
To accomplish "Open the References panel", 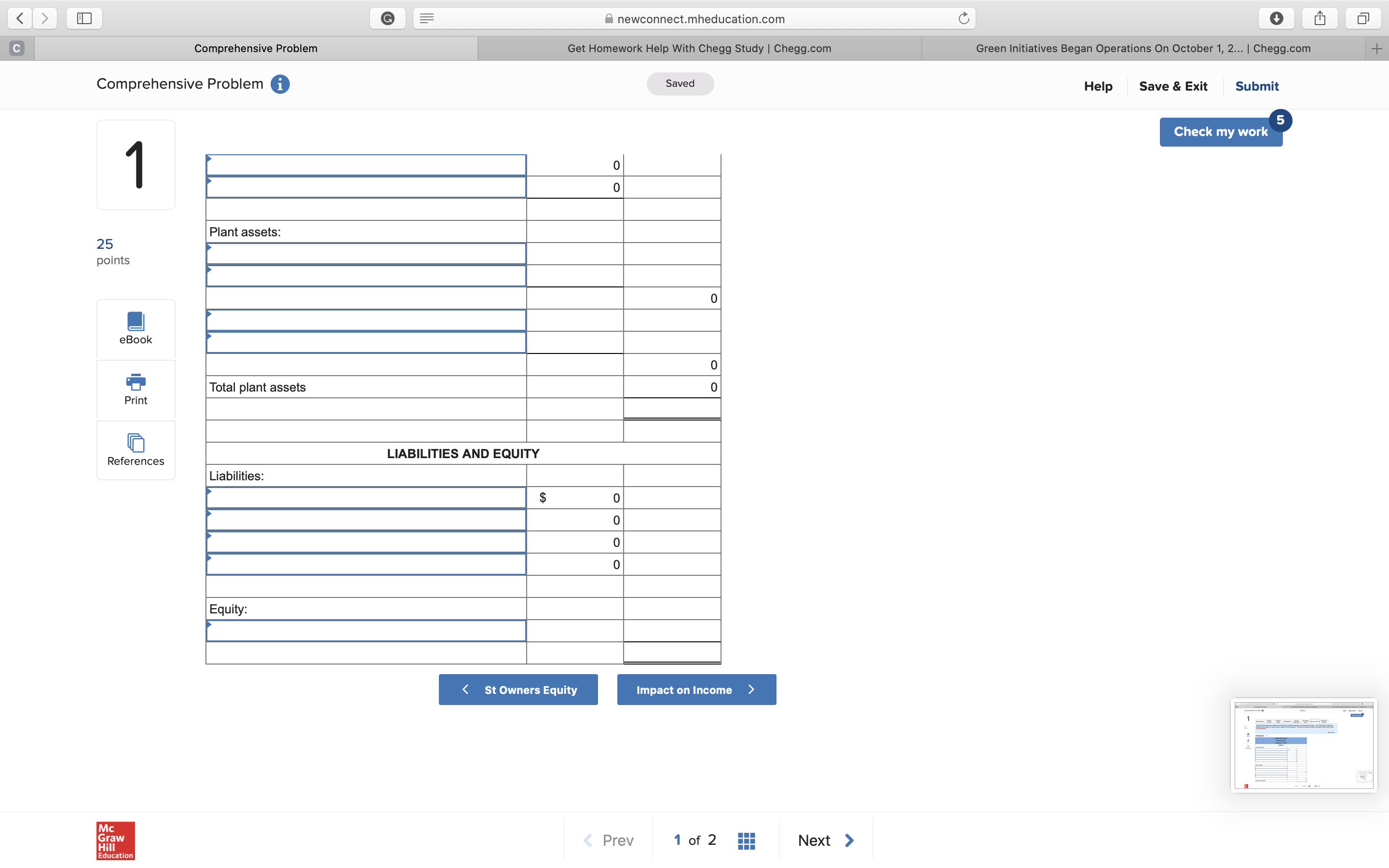I will point(136,451).
